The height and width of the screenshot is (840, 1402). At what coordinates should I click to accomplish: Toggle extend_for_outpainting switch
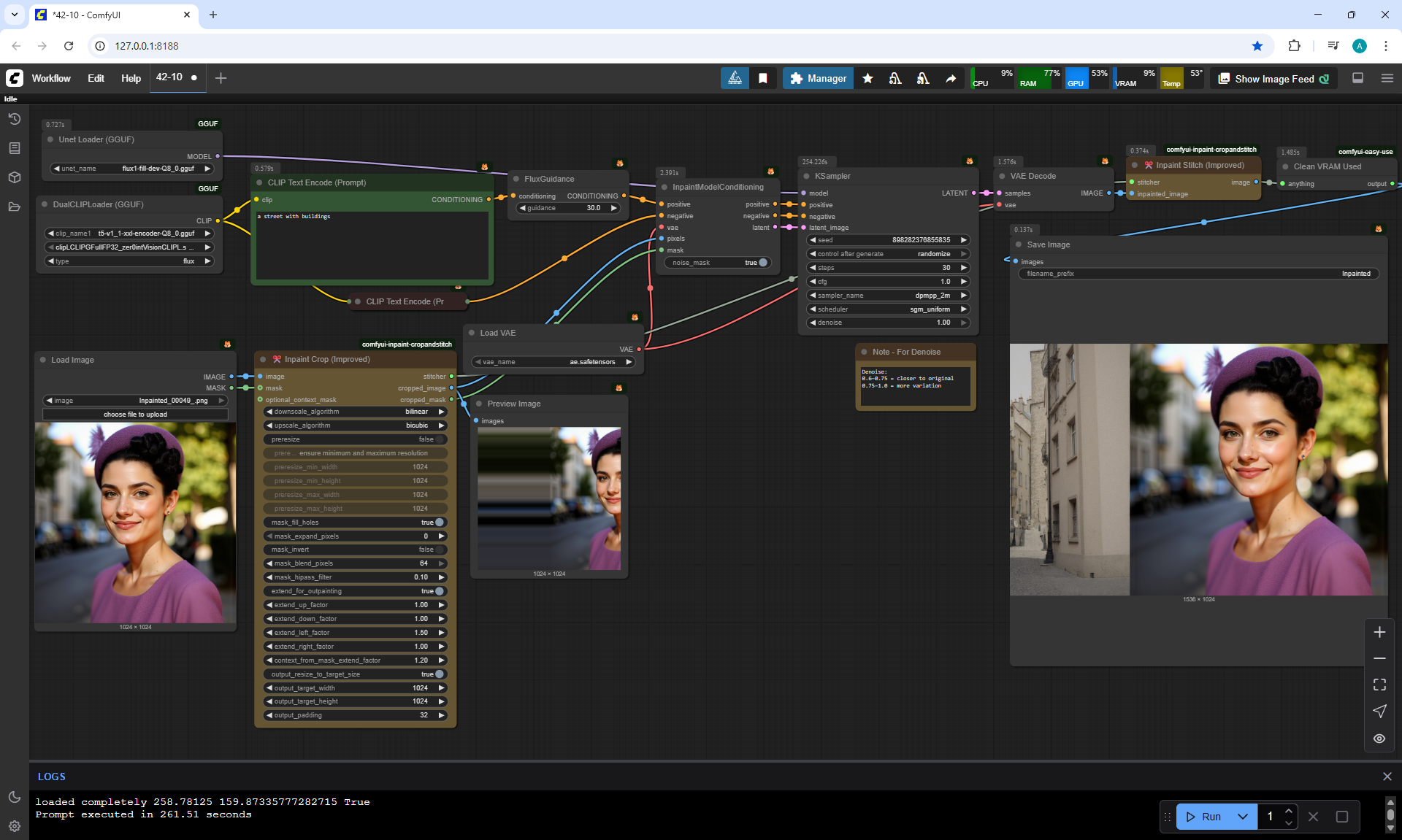[439, 591]
